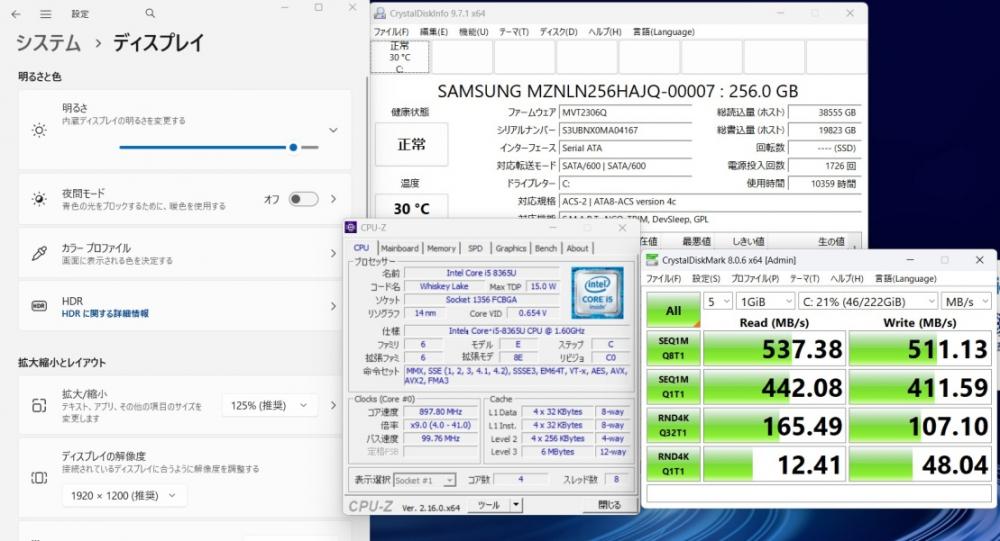Switch to CPU-Z Graphics tab
Screen dimensions: 1000x541
coord(511,248)
